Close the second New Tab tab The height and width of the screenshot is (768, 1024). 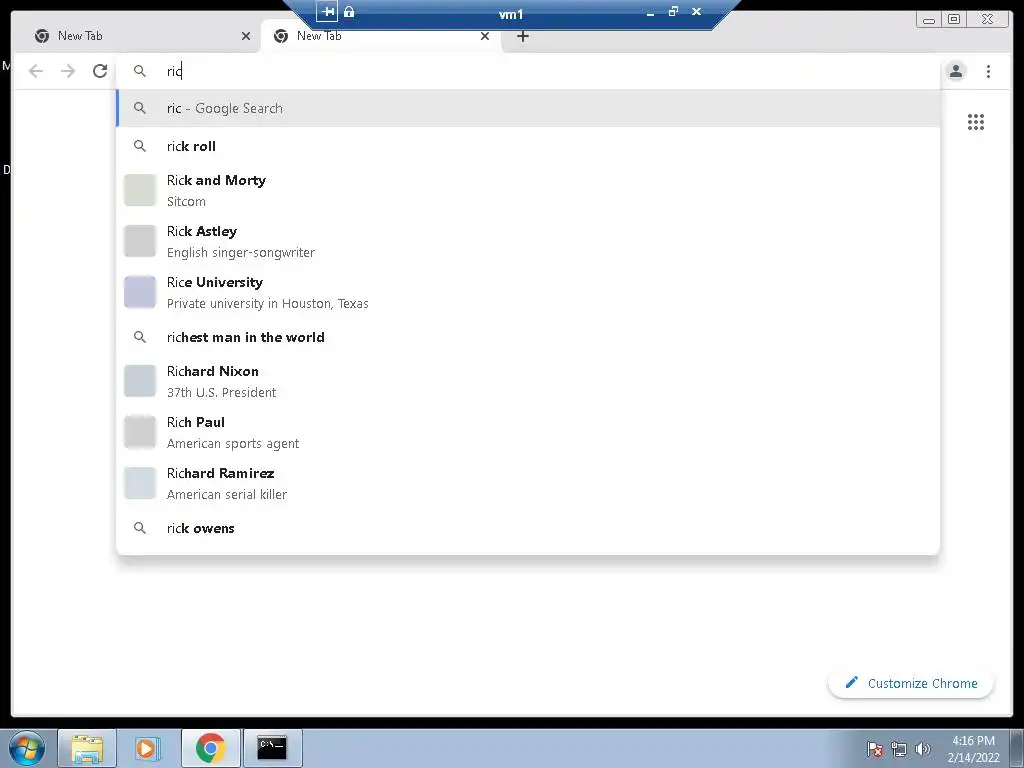(485, 36)
